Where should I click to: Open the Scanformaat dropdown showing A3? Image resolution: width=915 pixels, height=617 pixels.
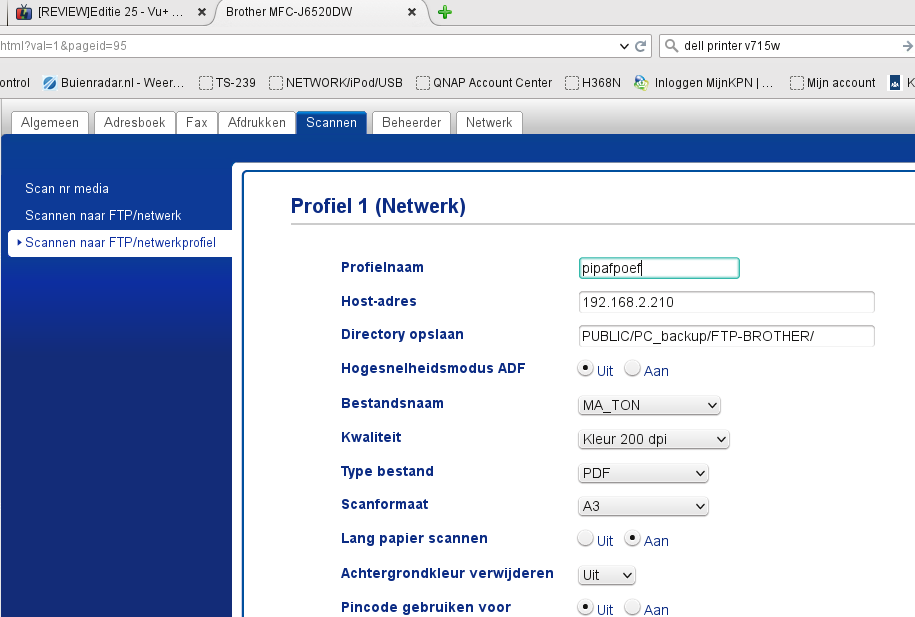point(643,506)
